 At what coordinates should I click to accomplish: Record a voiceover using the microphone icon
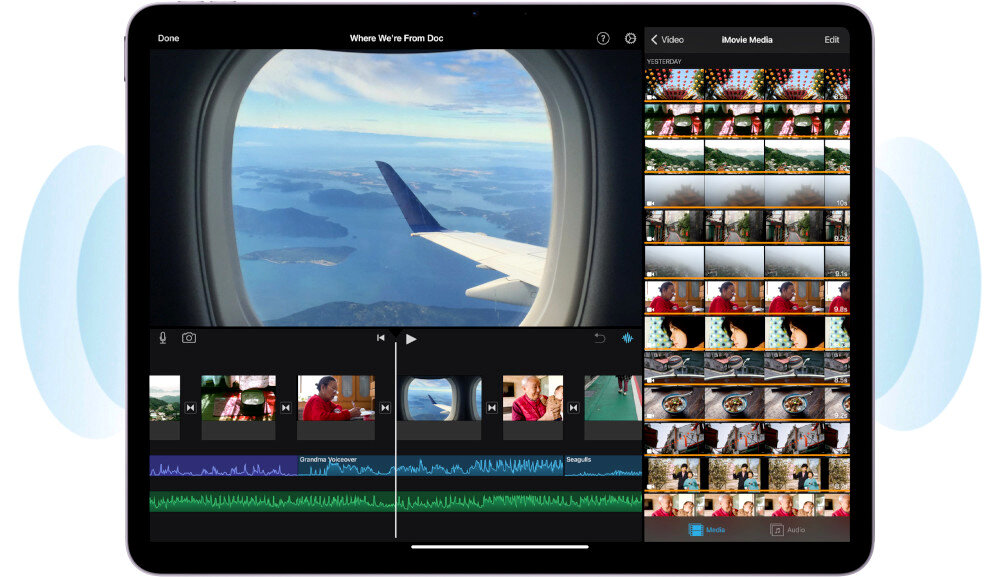coord(162,338)
